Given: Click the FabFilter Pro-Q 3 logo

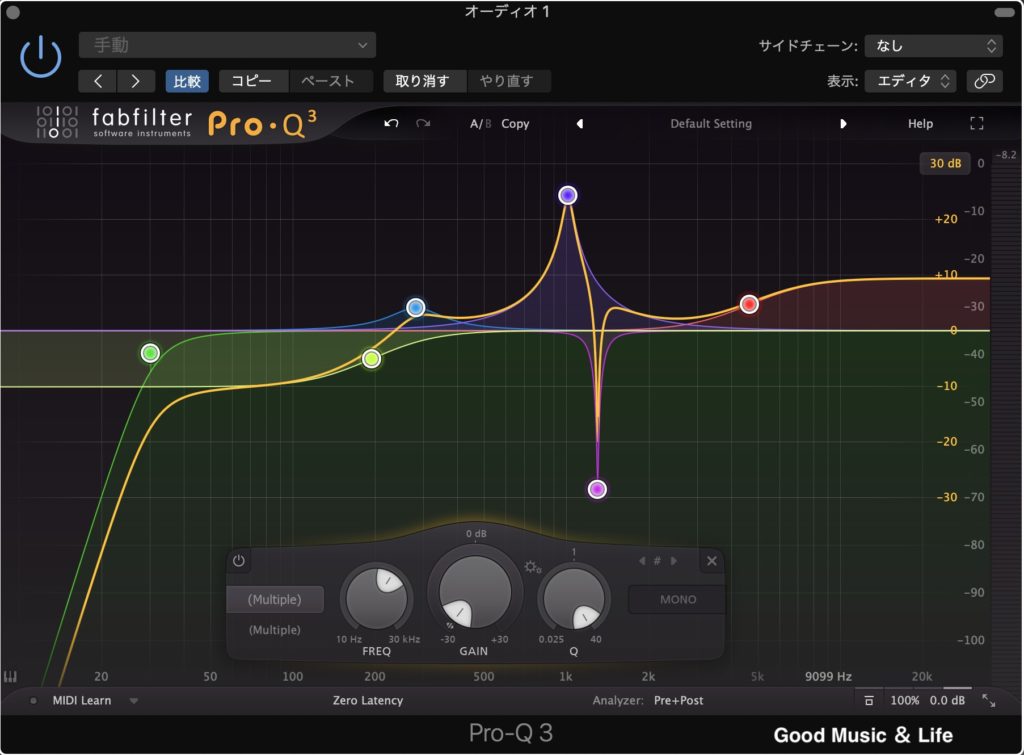Looking at the screenshot, I should (x=176, y=122).
